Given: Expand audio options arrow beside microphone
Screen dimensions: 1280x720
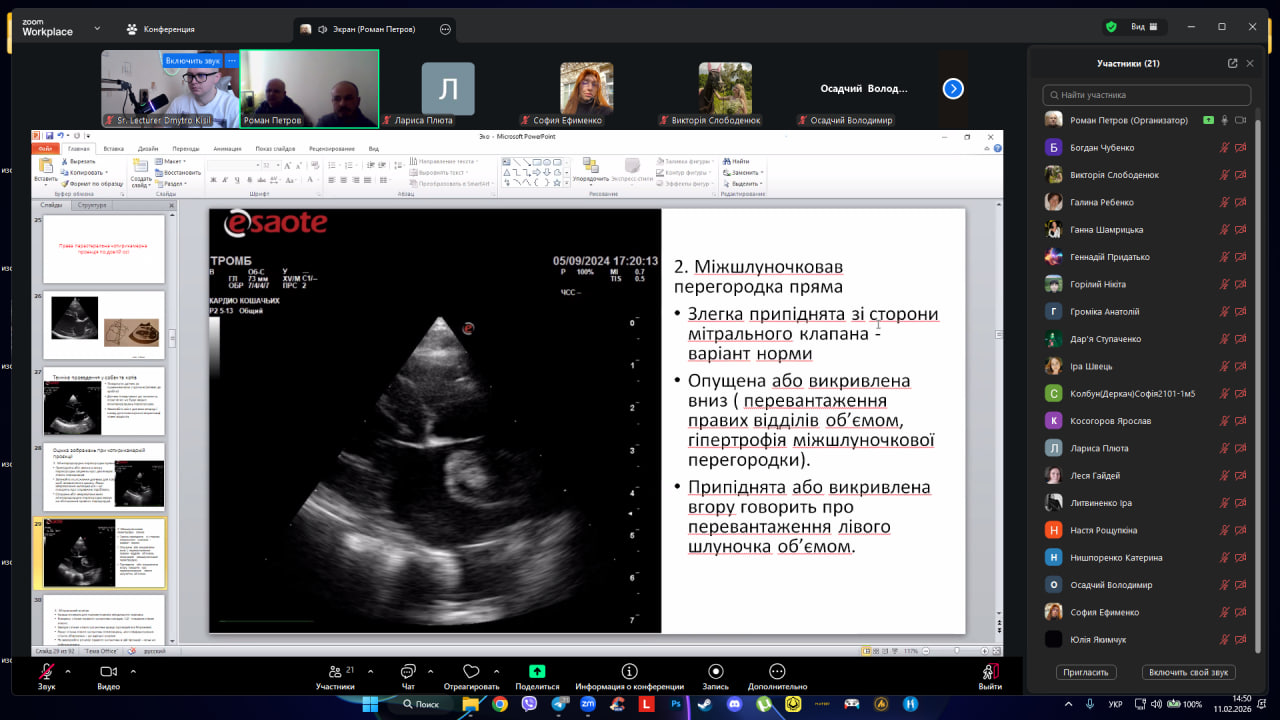Looking at the screenshot, I should (x=68, y=671).
